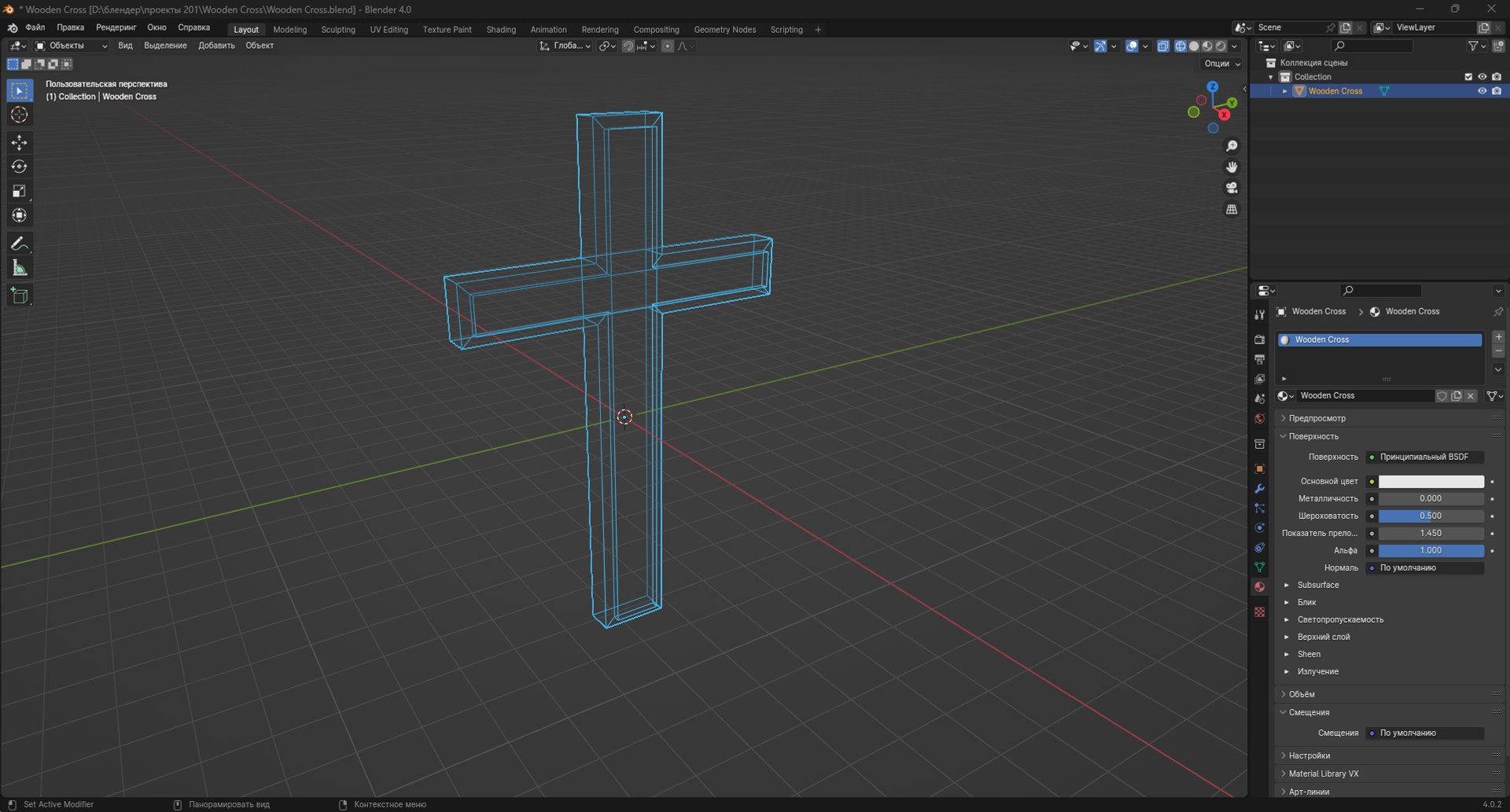Click the add material slot plus button
Image resolution: width=1510 pixels, height=812 pixels.
point(1498,337)
